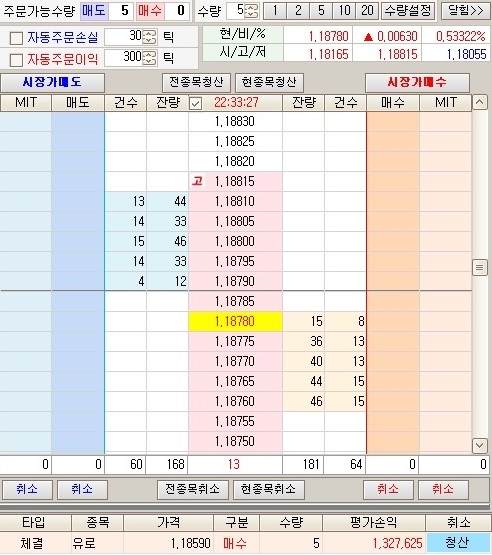Click the highlighted 1.18780 current price cell
Screen dimensions: 492x555
[x=235, y=321]
